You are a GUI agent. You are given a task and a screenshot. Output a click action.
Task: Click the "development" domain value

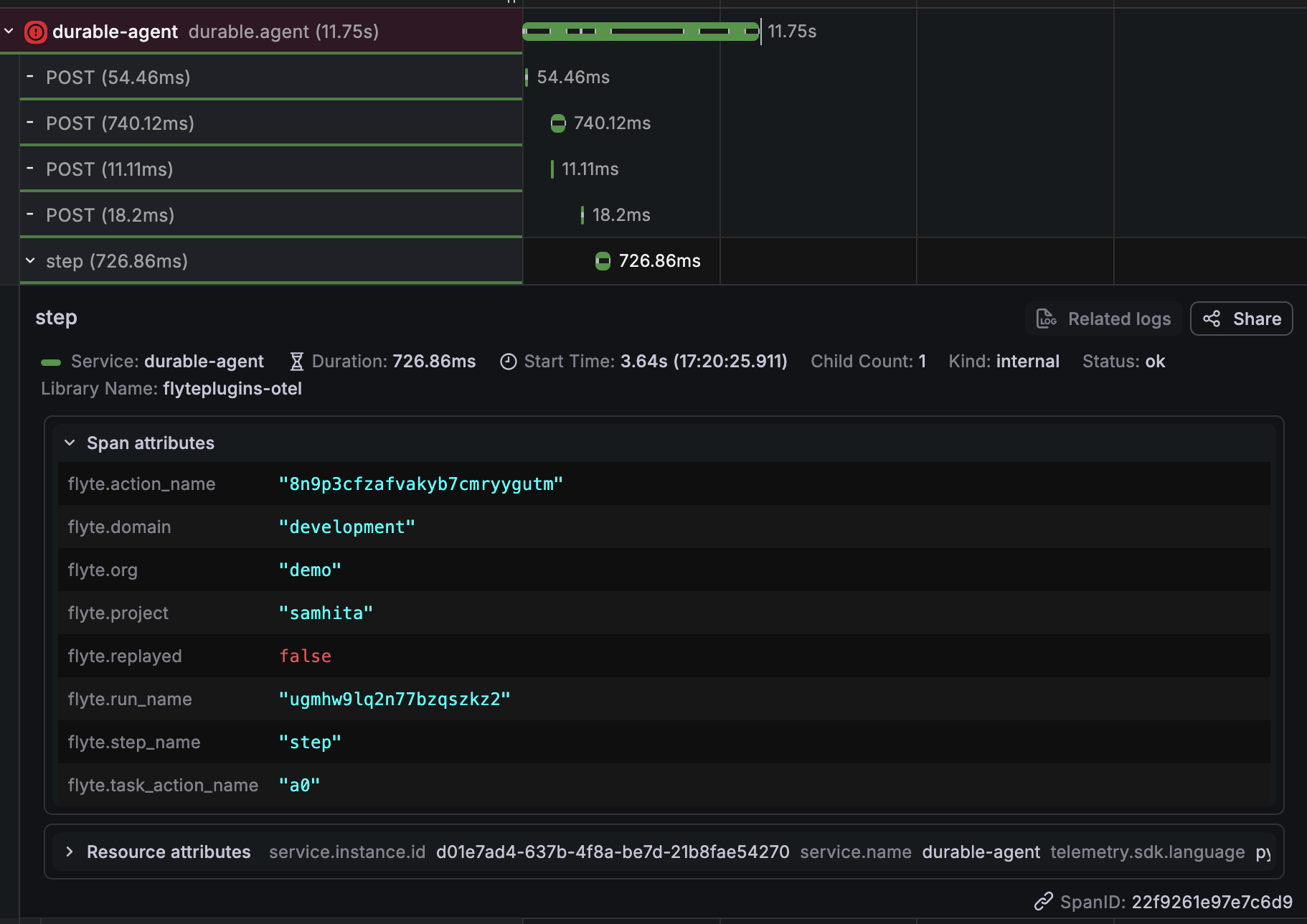[347, 527]
